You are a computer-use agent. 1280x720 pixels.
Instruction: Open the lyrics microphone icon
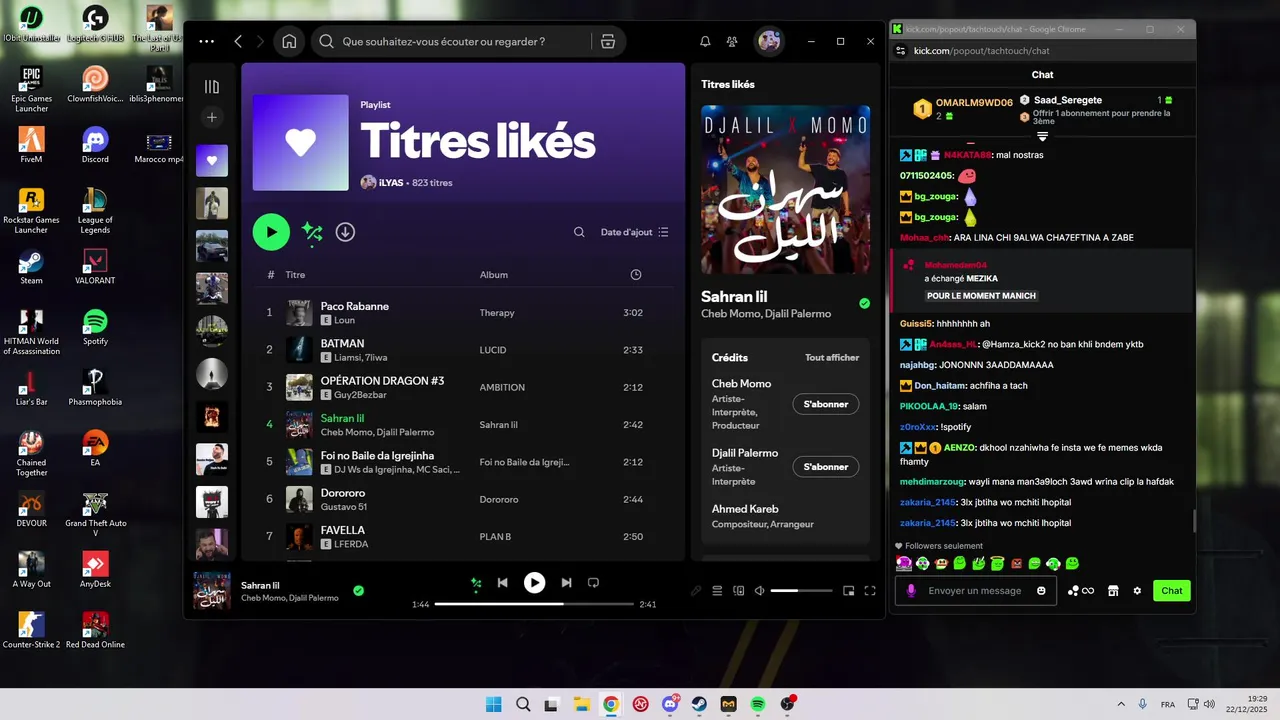[696, 591]
